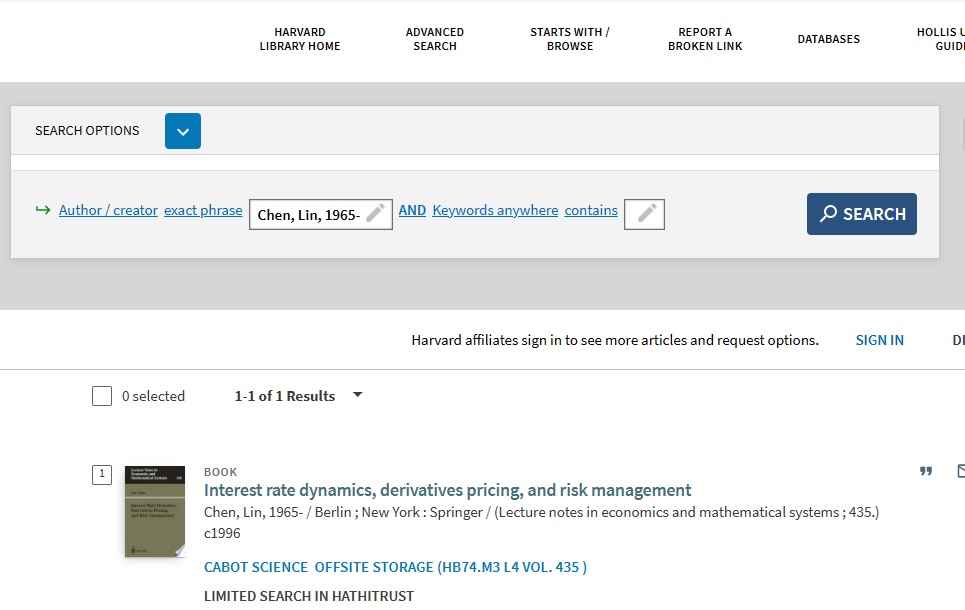The image size is (965, 610).
Task: Open the Databases menu item
Action: (828, 39)
